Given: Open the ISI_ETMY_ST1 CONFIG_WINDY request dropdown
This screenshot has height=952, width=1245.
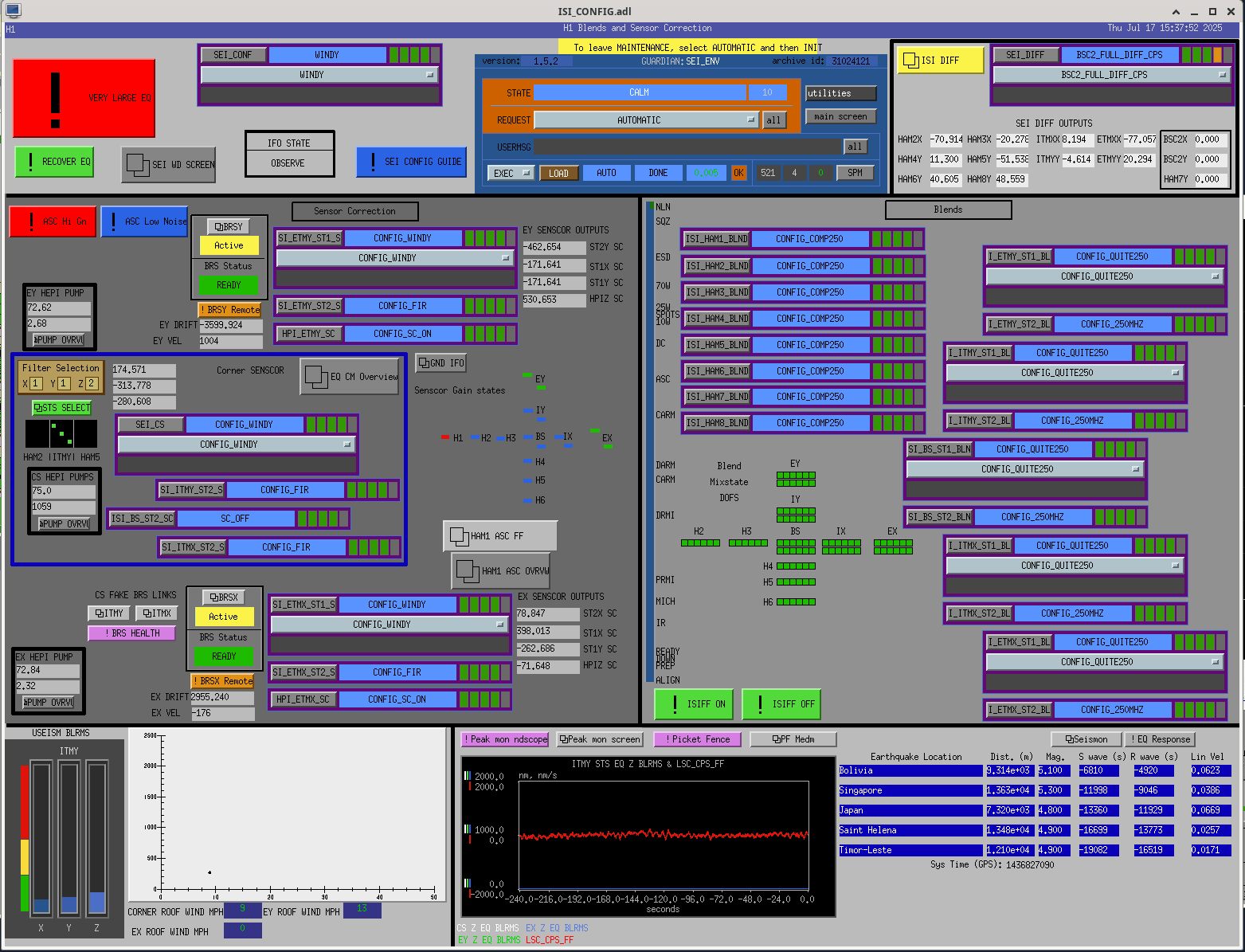Looking at the screenshot, I should [394, 258].
